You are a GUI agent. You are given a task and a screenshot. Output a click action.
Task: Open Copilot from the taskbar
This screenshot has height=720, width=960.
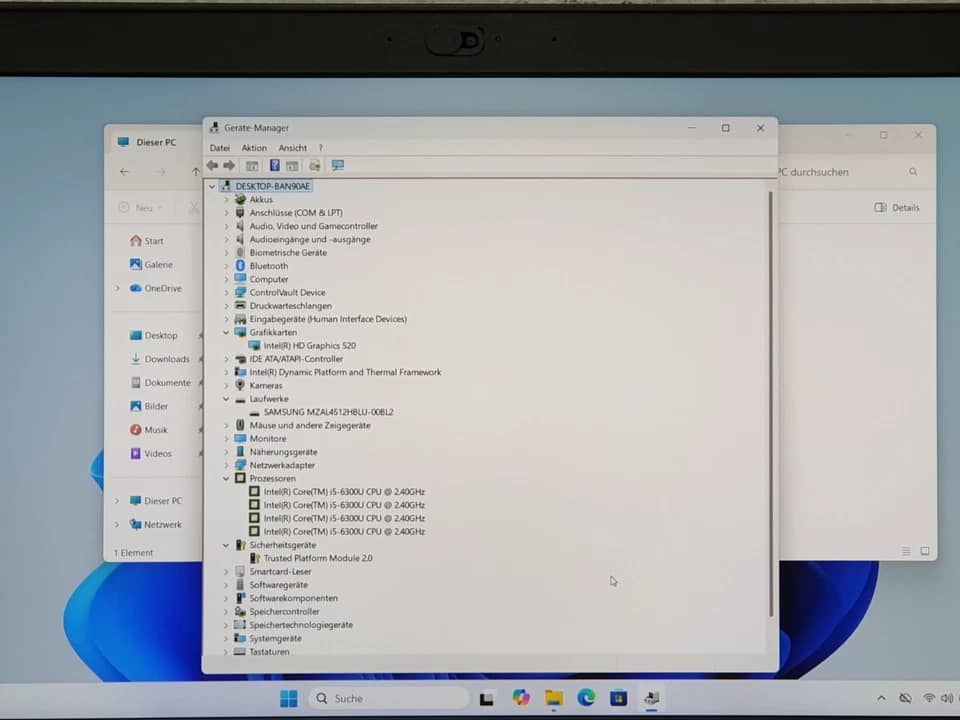521,697
